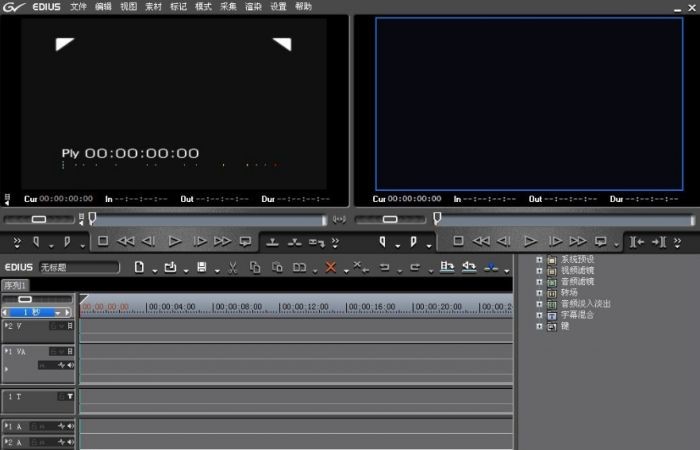
Task: Click the floppy disk save project icon
Action: (201, 268)
